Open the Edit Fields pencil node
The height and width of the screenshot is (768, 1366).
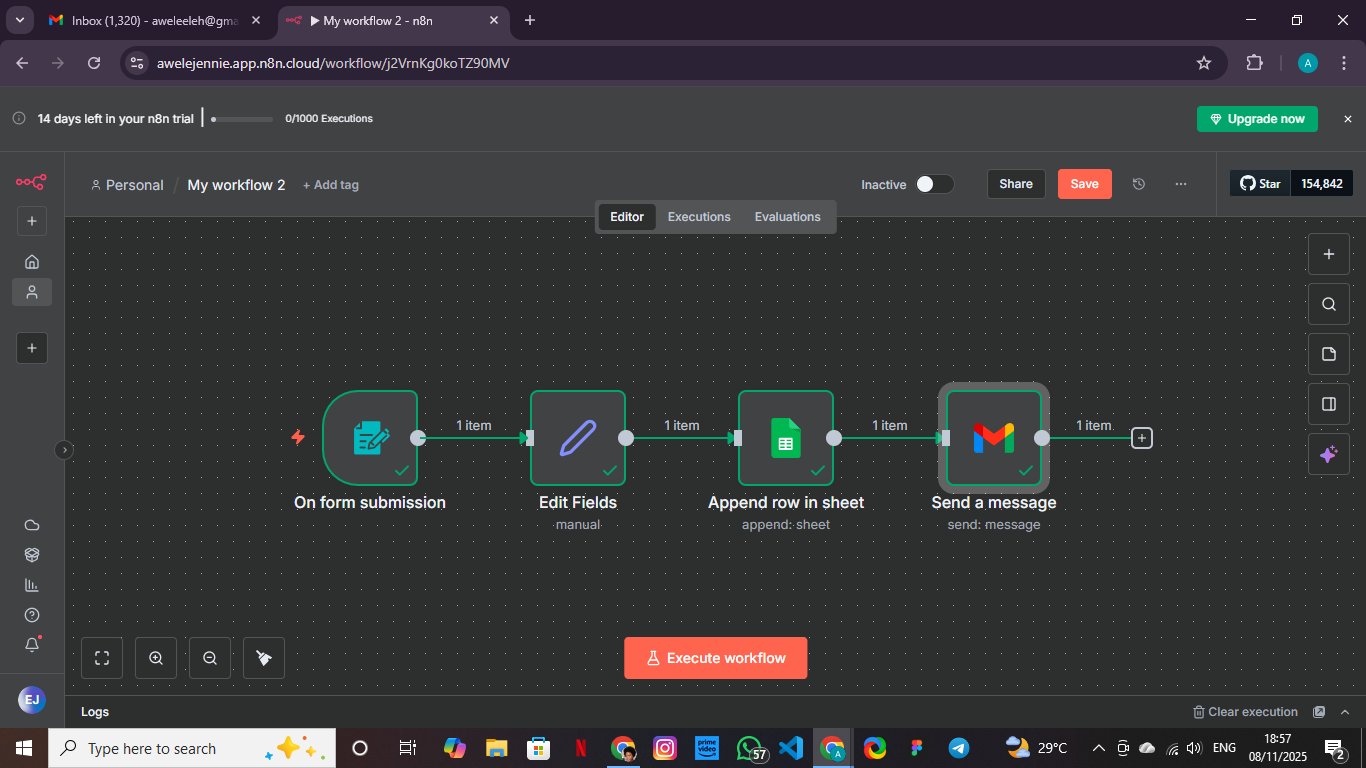tap(577, 437)
